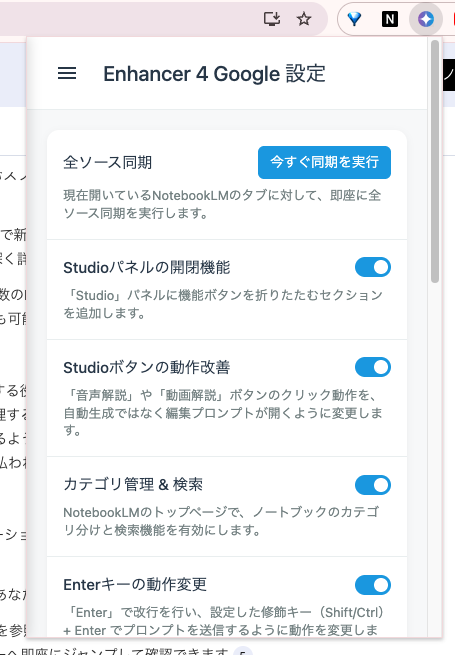Click the install app icon in address bar
The width and height of the screenshot is (455, 655).
click(272, 19)
